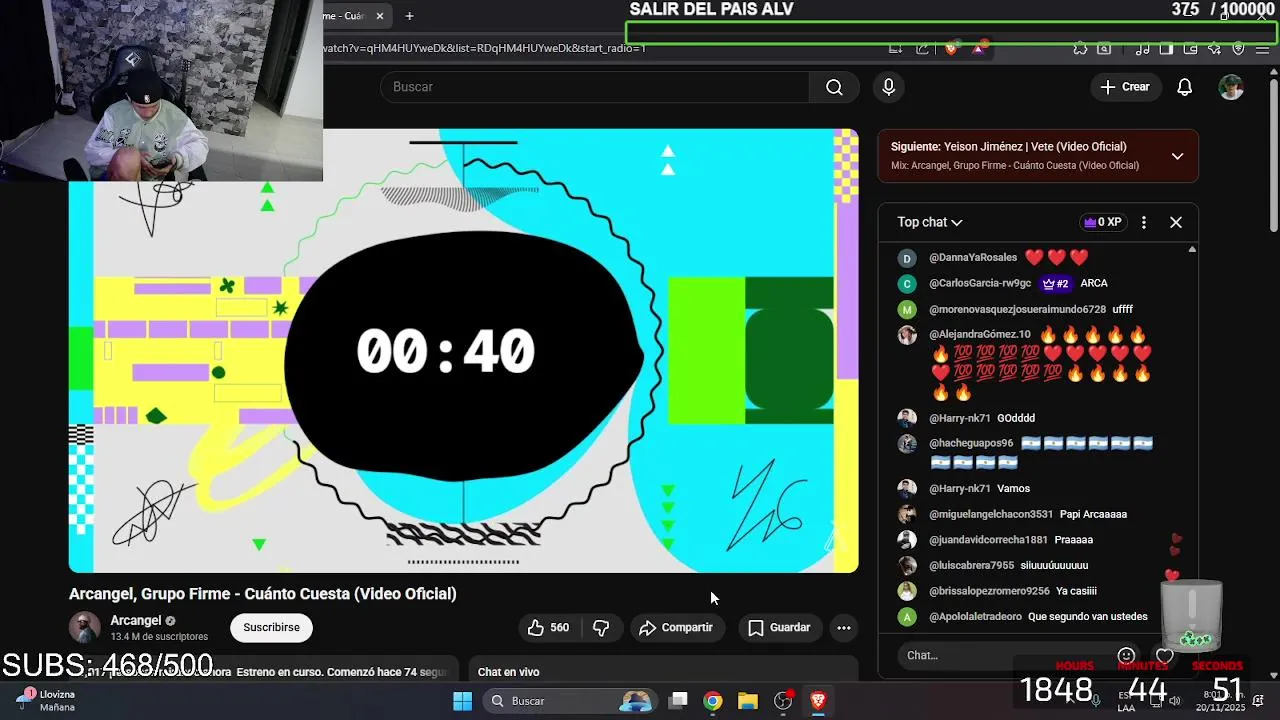The width and height of the screenshot is (1280, 720).
Task: Open the Arcangel channel name link
Action: point(135,620)
